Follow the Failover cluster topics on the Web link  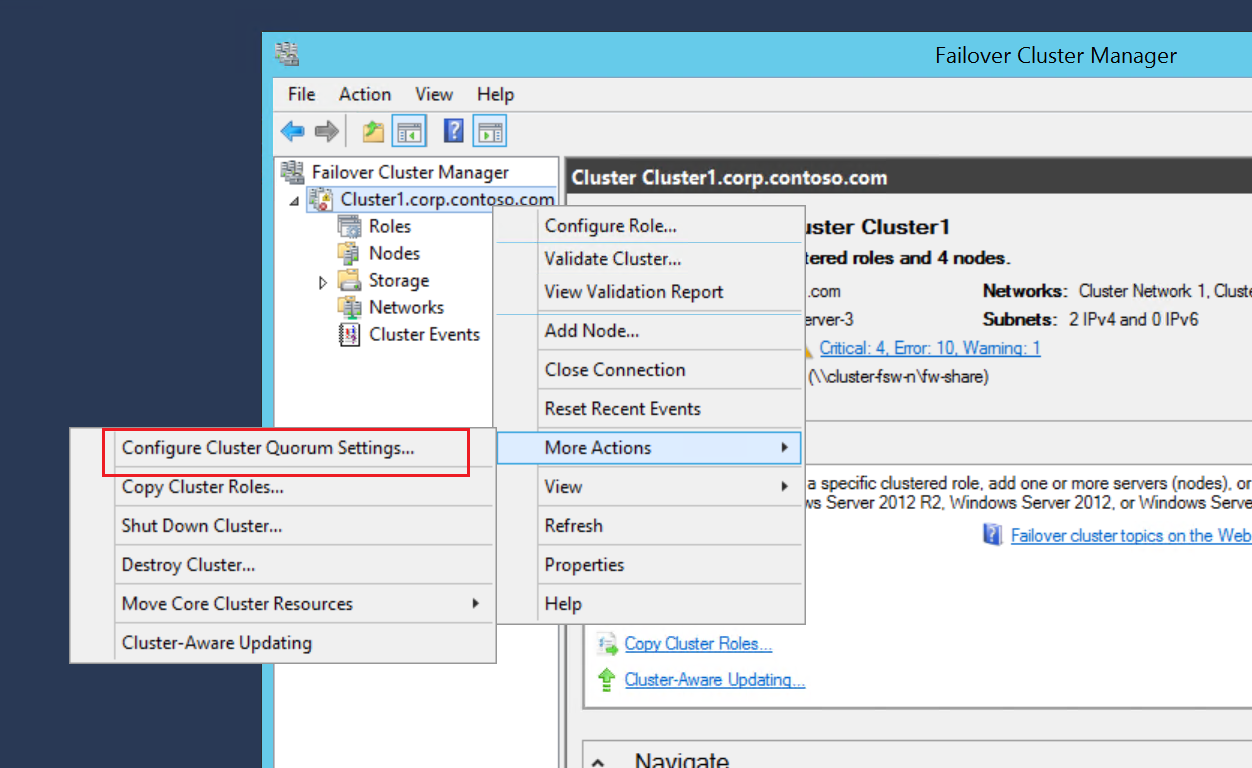(1130, 535)
